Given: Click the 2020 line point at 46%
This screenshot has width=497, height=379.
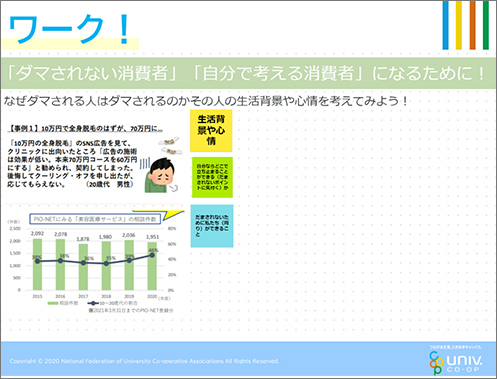Looking at the screenshot, I should pyautogui.click(x=152, y=255).
